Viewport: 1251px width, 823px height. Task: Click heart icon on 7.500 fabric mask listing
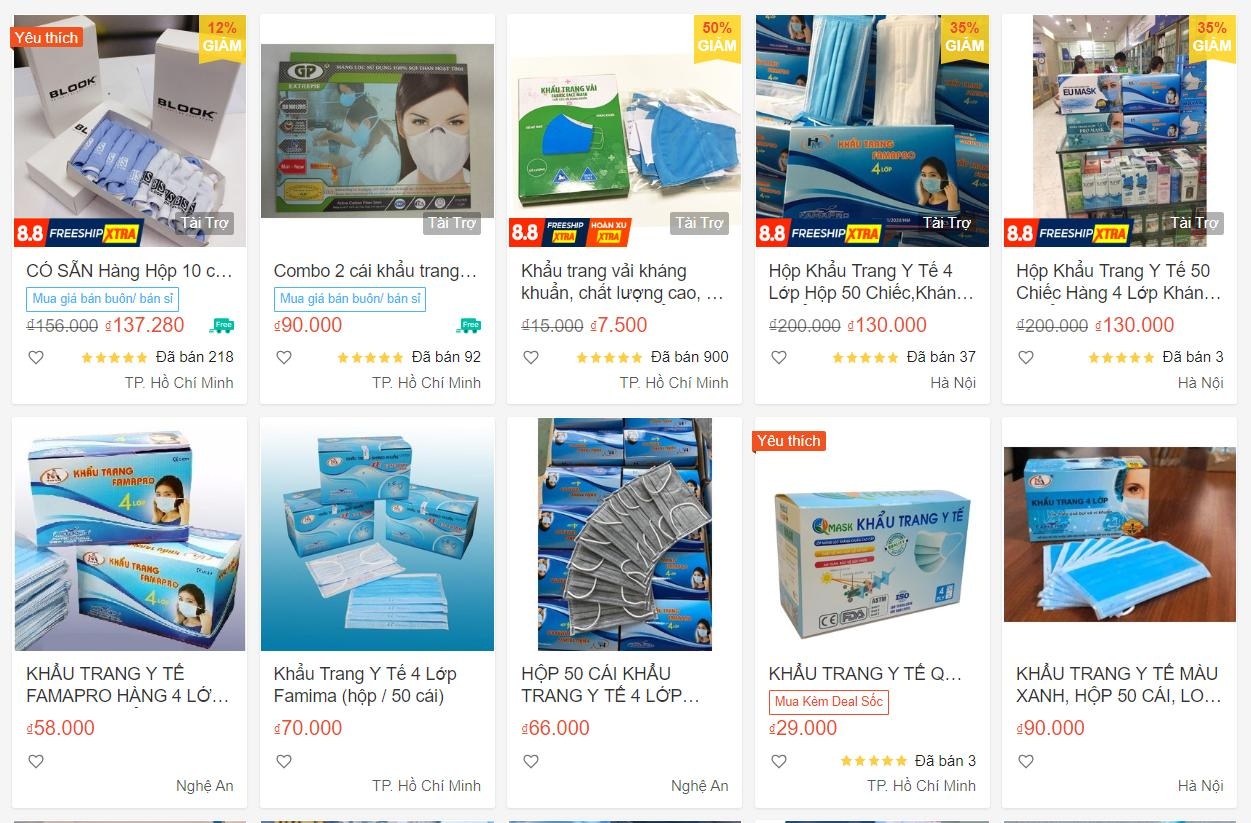[531, 357]
